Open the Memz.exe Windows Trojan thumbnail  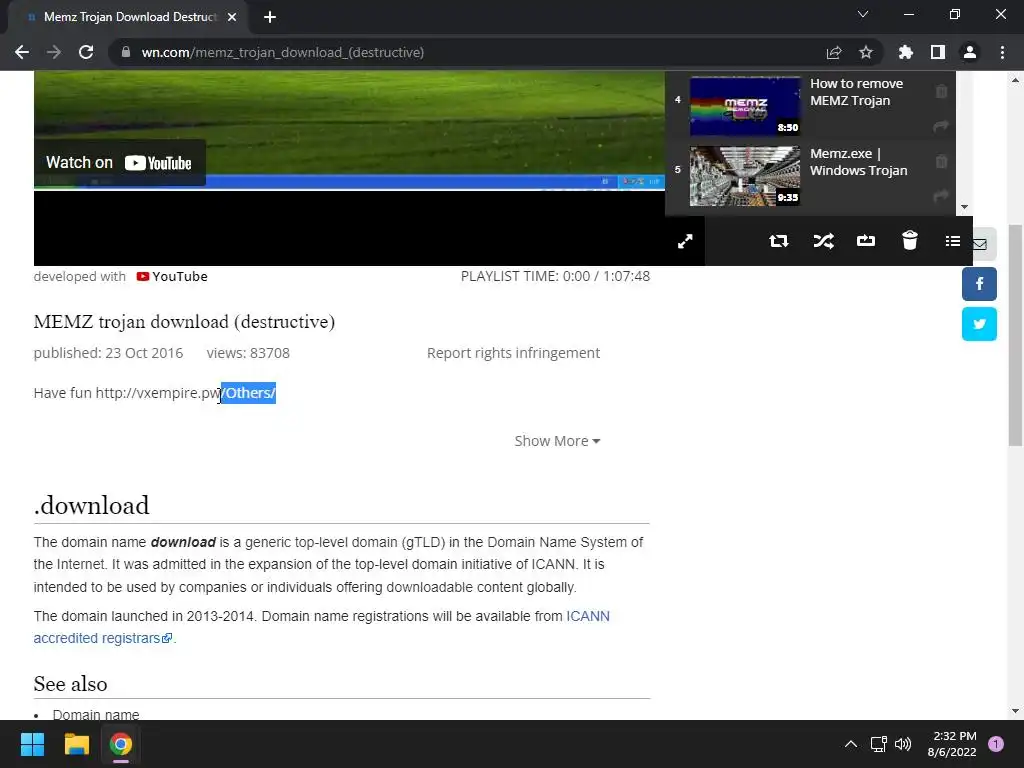[x=745, y=176]
